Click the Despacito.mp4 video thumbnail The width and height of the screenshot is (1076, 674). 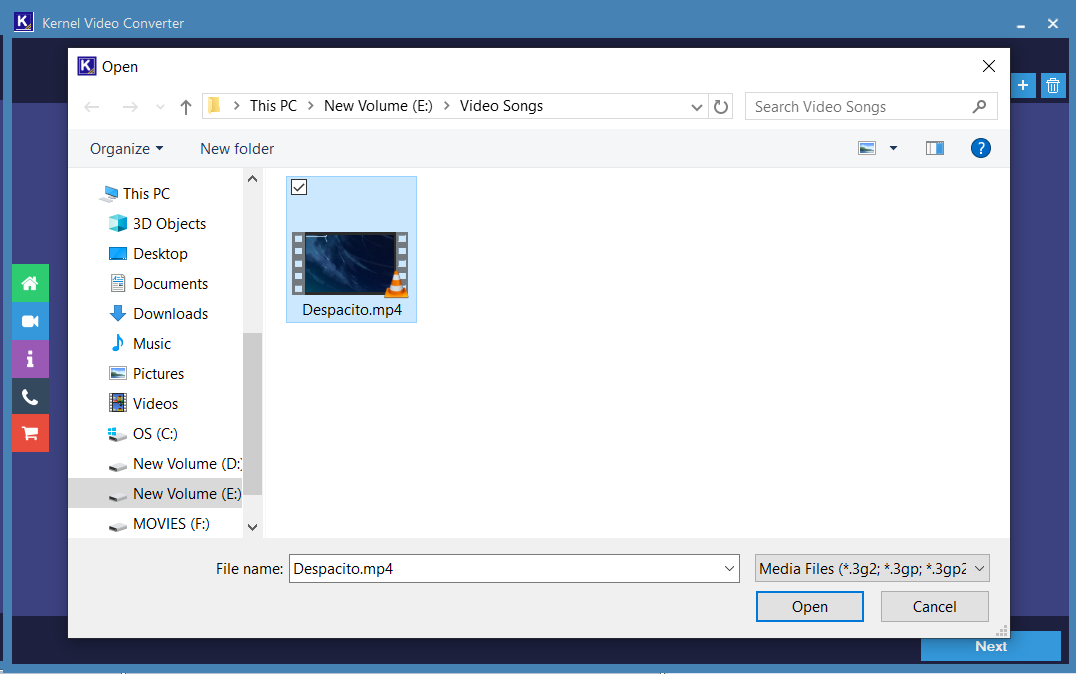[x=351, y=264]
